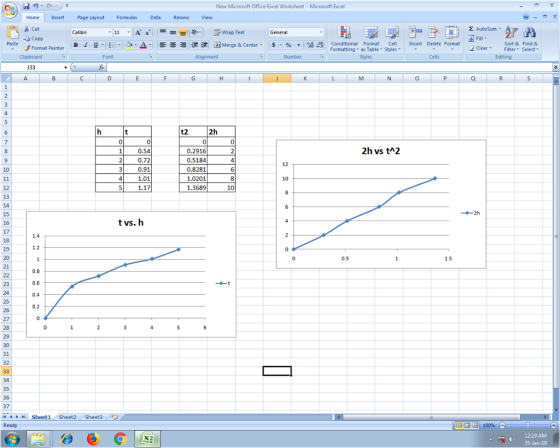The height and width of the screenshot is (448, 560).
Task: Switch to the View tab
Action: [x=206, y=18]
